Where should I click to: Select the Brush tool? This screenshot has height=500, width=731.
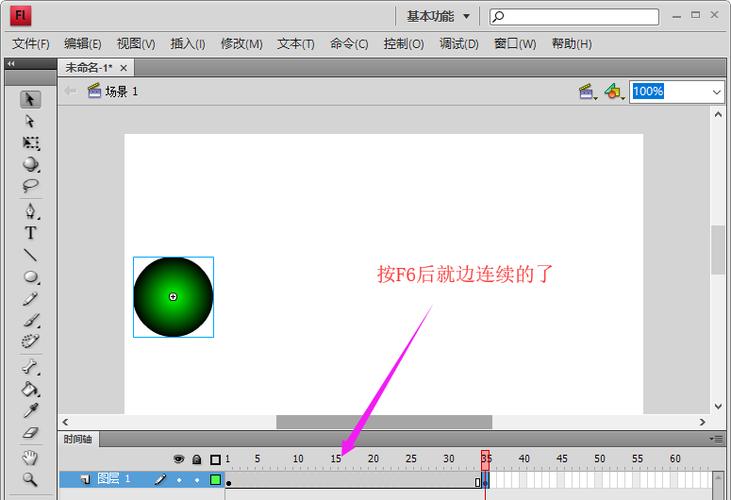click(31, 320)
